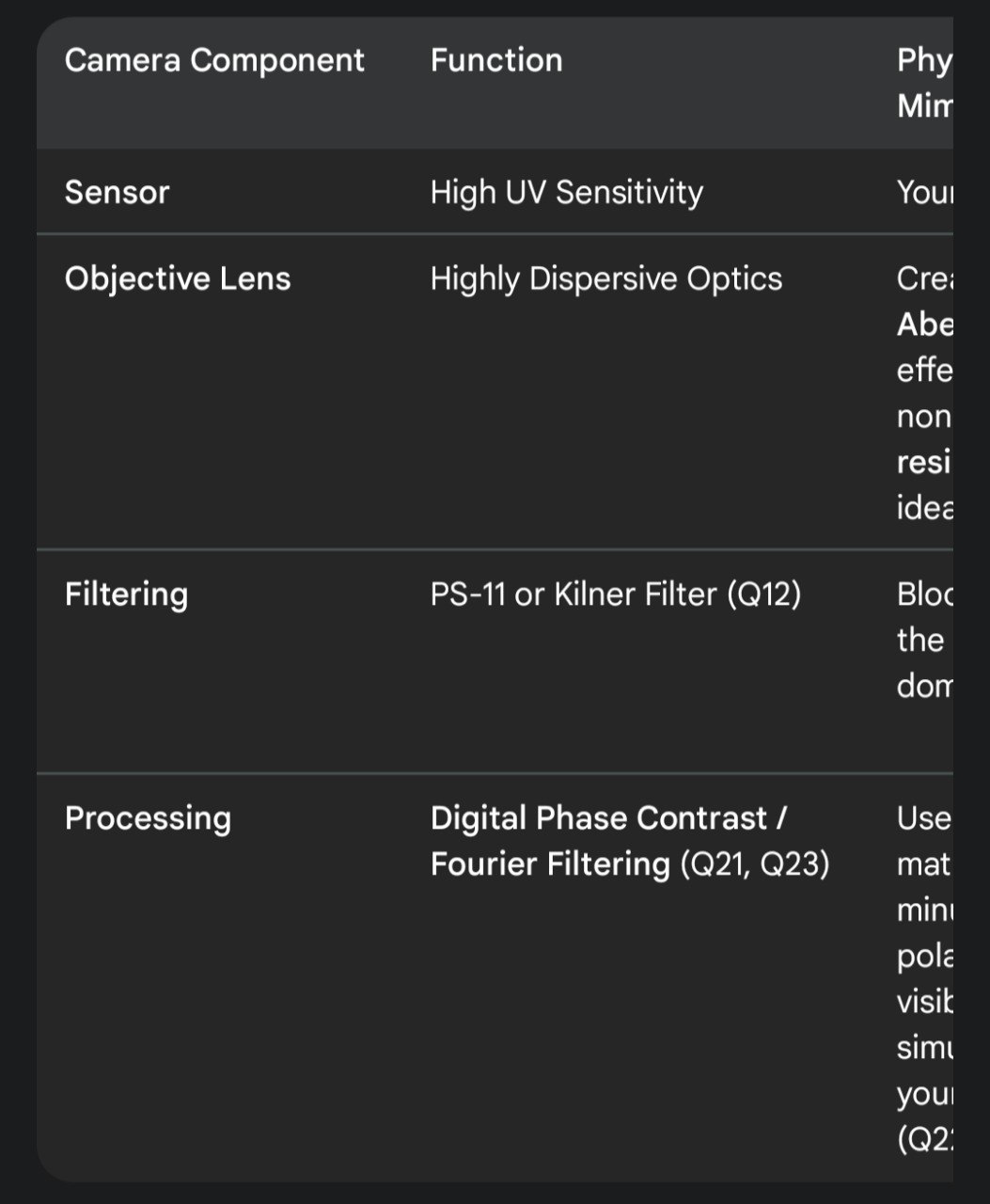Screen dimensions: 990x1204
Task: Click the cut-off "Use" text in Processing row
Action: pos(923,818)
